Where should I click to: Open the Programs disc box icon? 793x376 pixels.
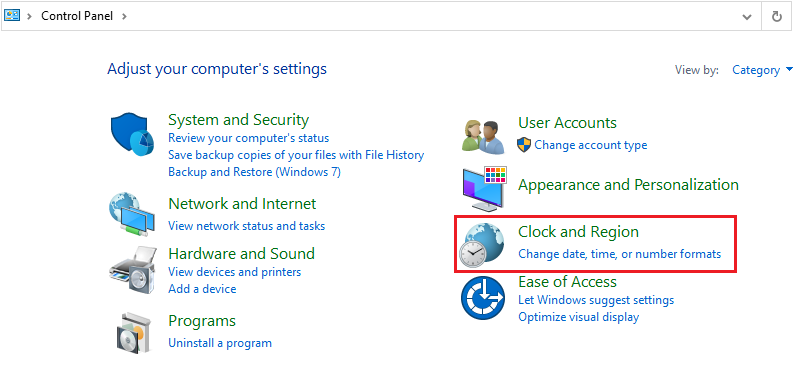tap(133, 333)
